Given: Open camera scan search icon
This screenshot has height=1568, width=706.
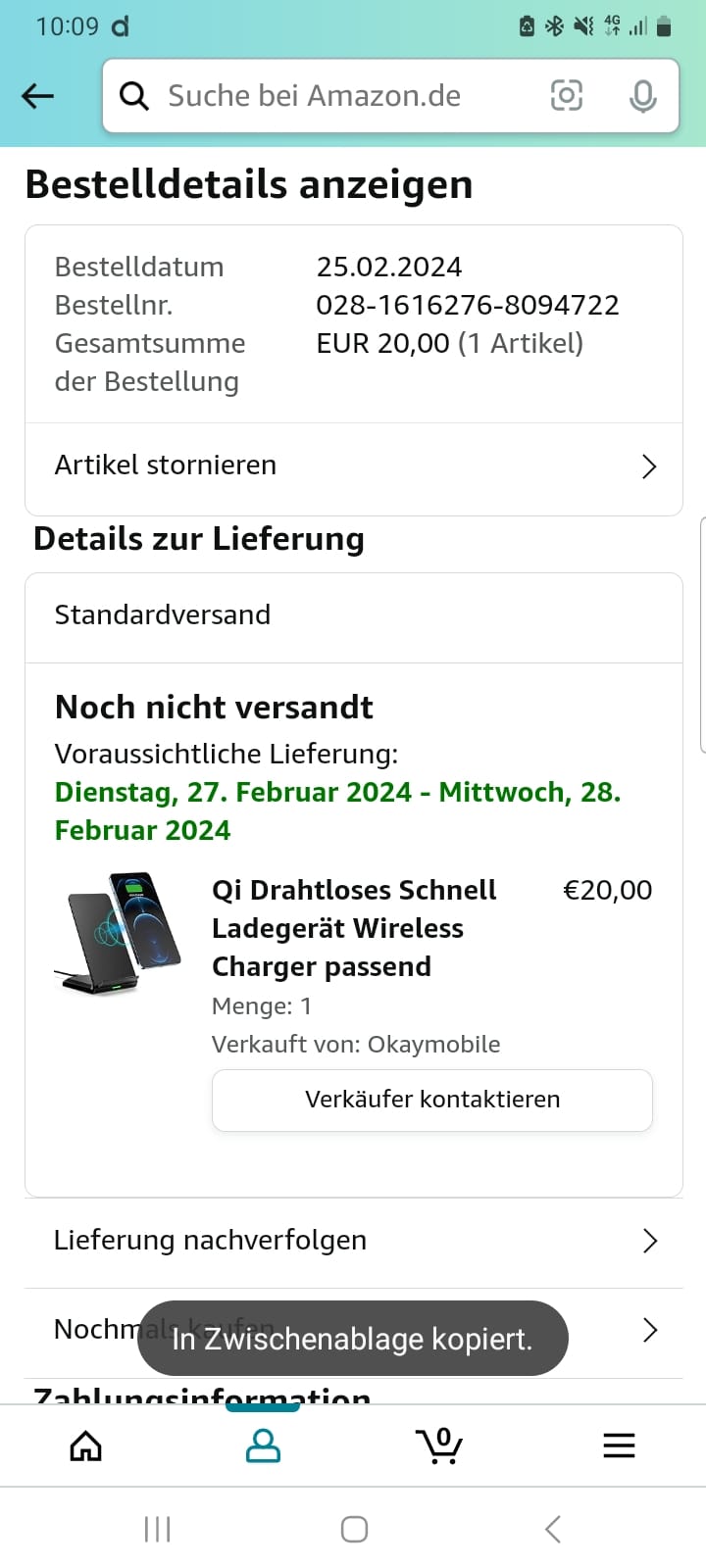Looking at the screenshot, I should pyautogui.click(x=566, y=96).
